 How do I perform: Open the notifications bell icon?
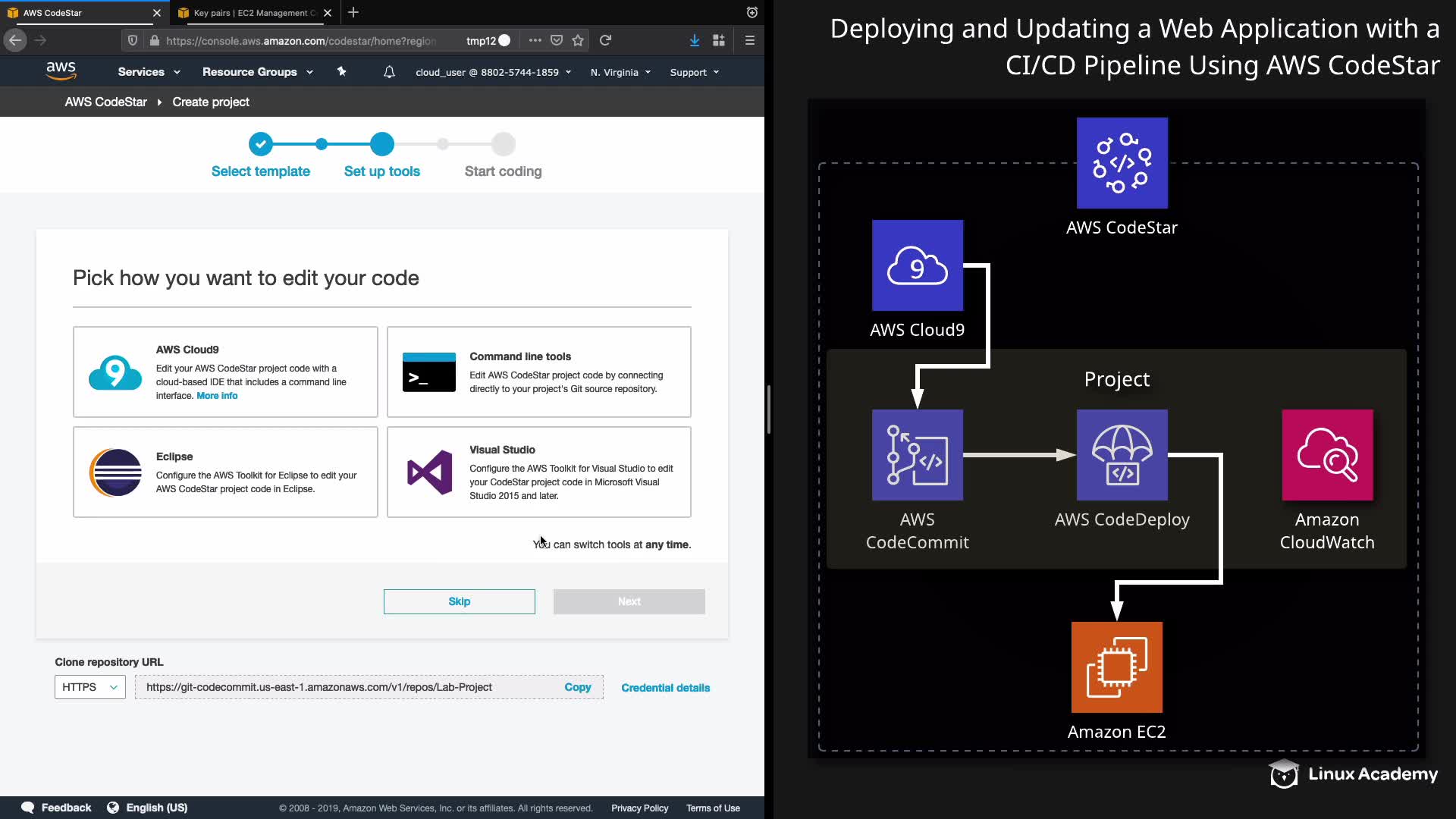coord(389,72)
